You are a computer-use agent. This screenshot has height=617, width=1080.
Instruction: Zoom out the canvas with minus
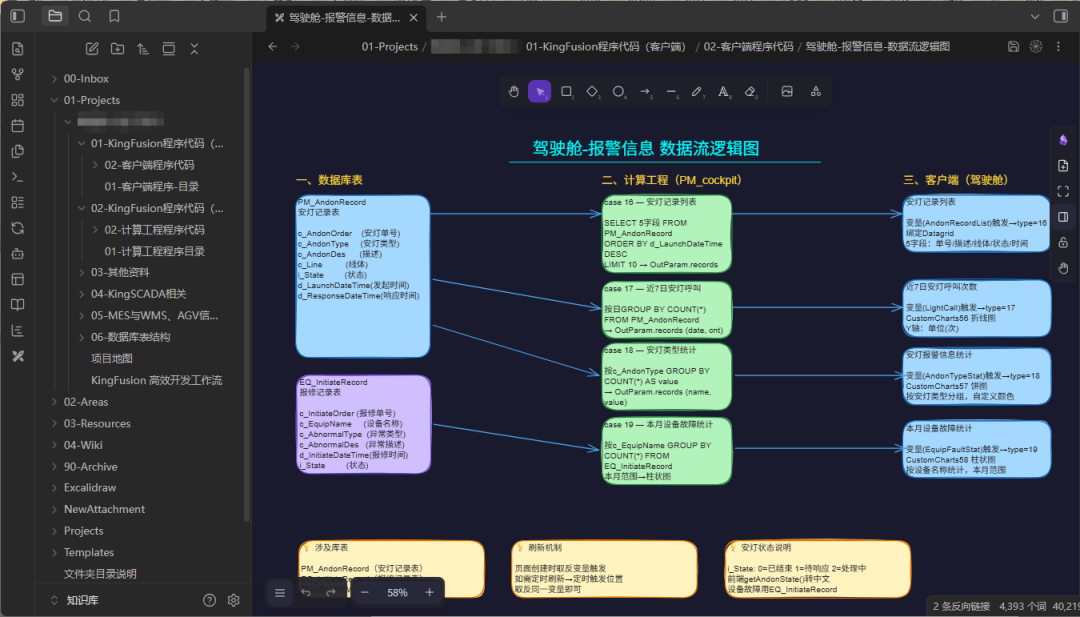(365, 592)
